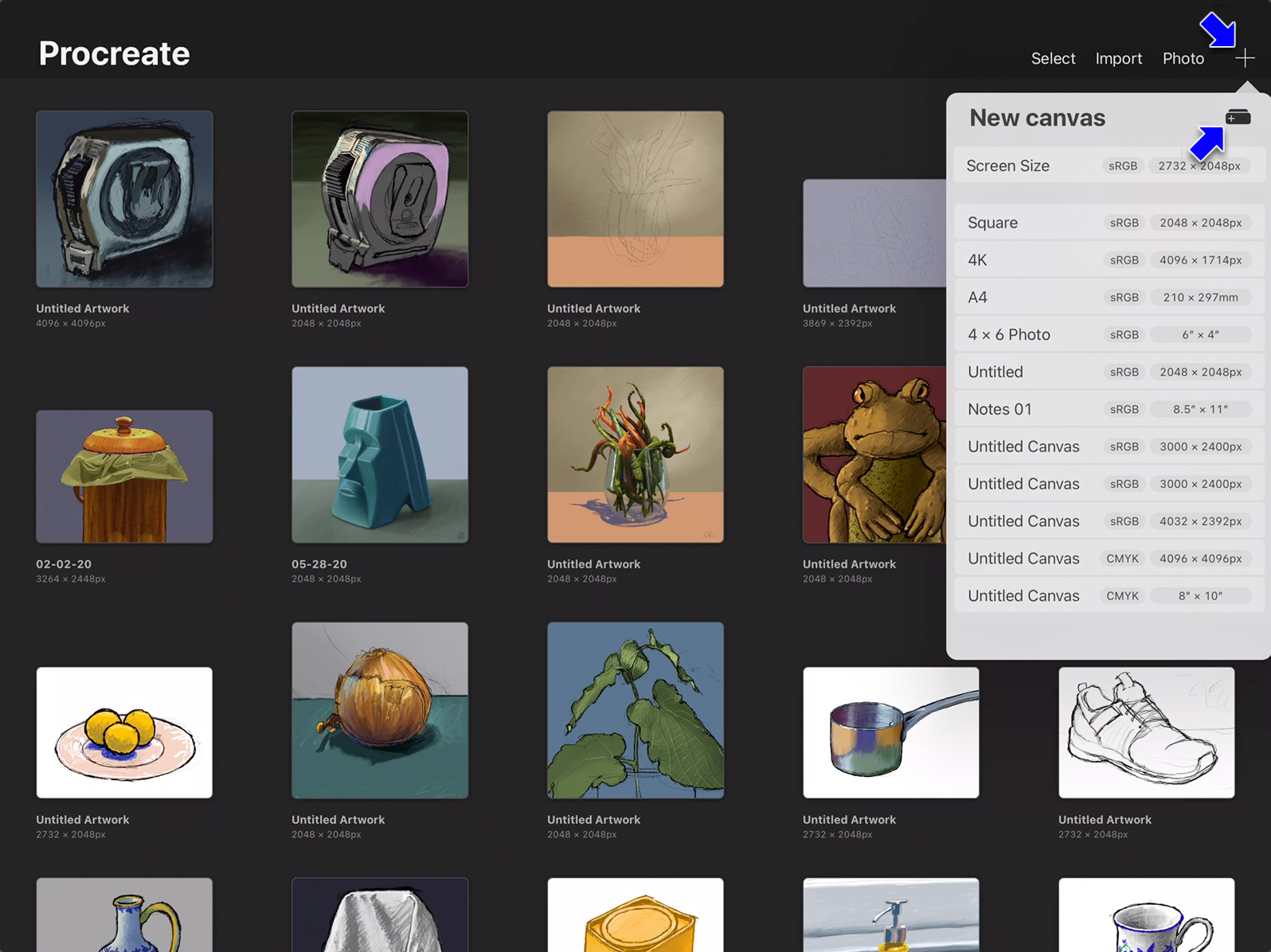Open the painted peppers in glass artwork
1271x952 pixels.
(635, 455)
